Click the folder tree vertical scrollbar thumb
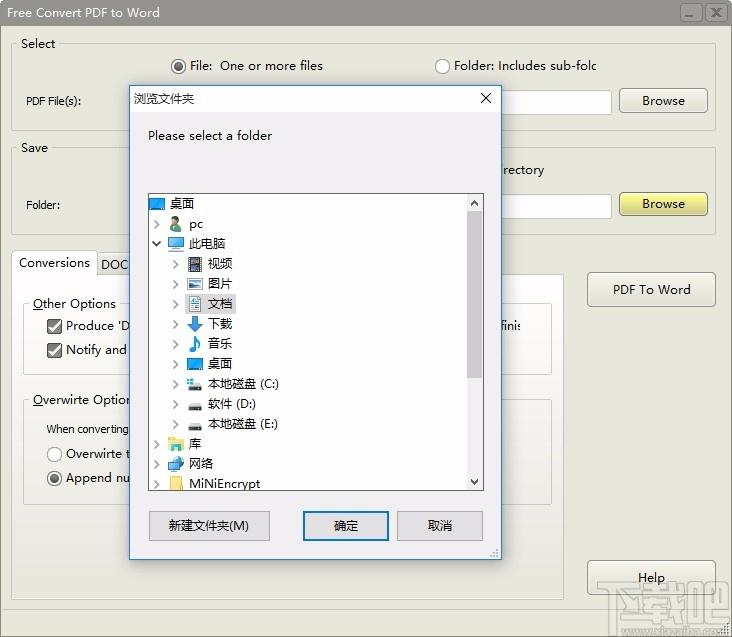732x637 pixels. pyautogui.click(x=474, y=294)
